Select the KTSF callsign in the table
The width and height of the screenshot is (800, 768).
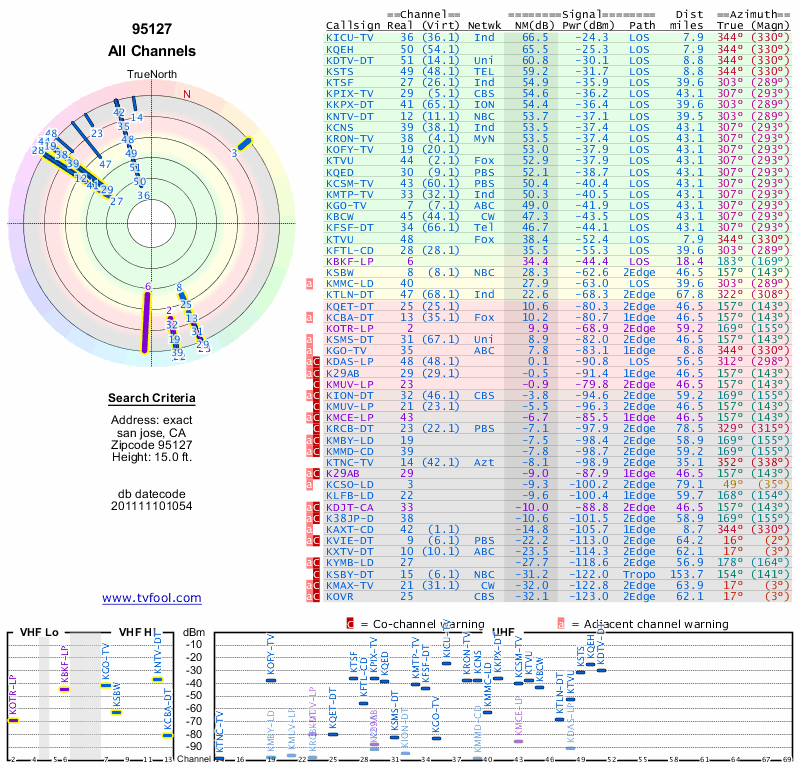click(x=340, y=83)
